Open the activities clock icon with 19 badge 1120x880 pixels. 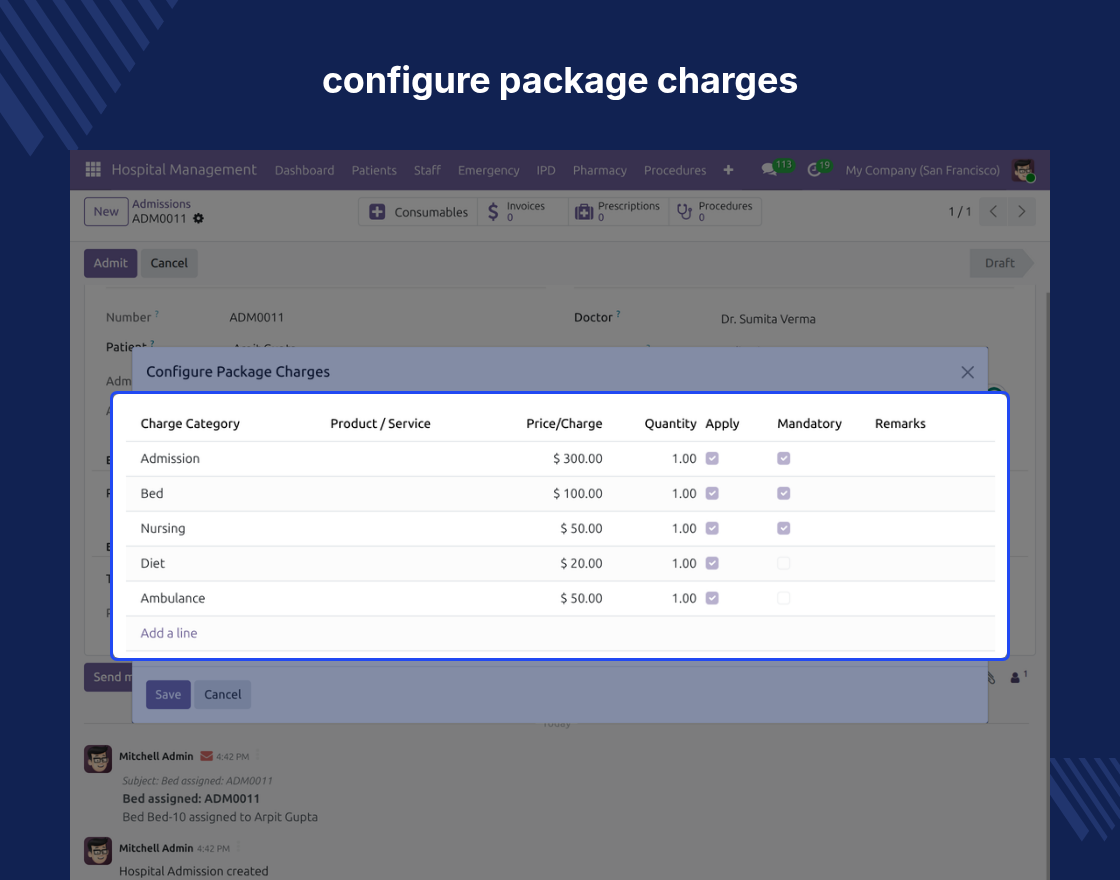[814, 170]
